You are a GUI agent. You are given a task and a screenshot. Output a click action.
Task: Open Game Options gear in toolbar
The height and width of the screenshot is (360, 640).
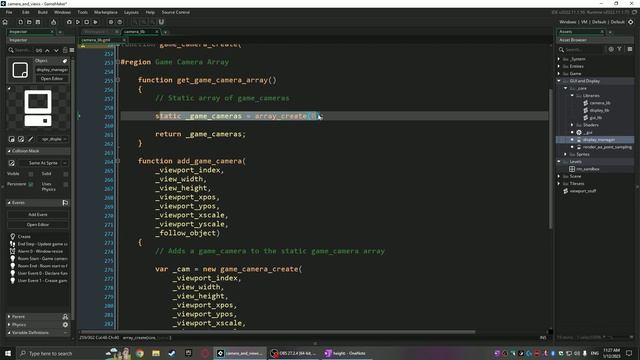coord(111,22)
